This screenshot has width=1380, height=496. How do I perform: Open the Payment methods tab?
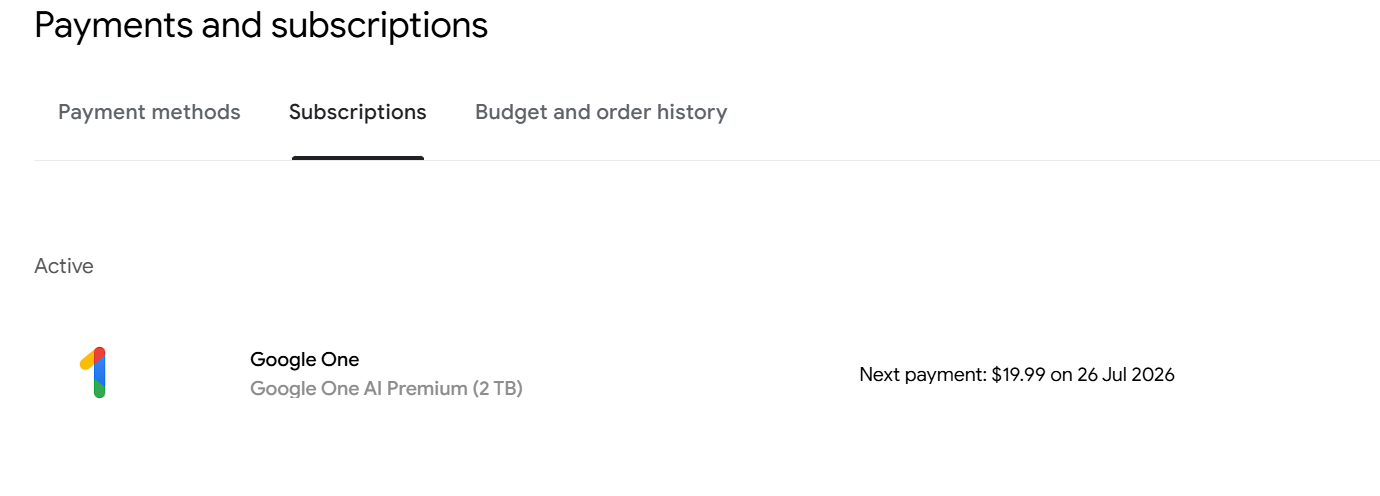click(x=149, y=112)
